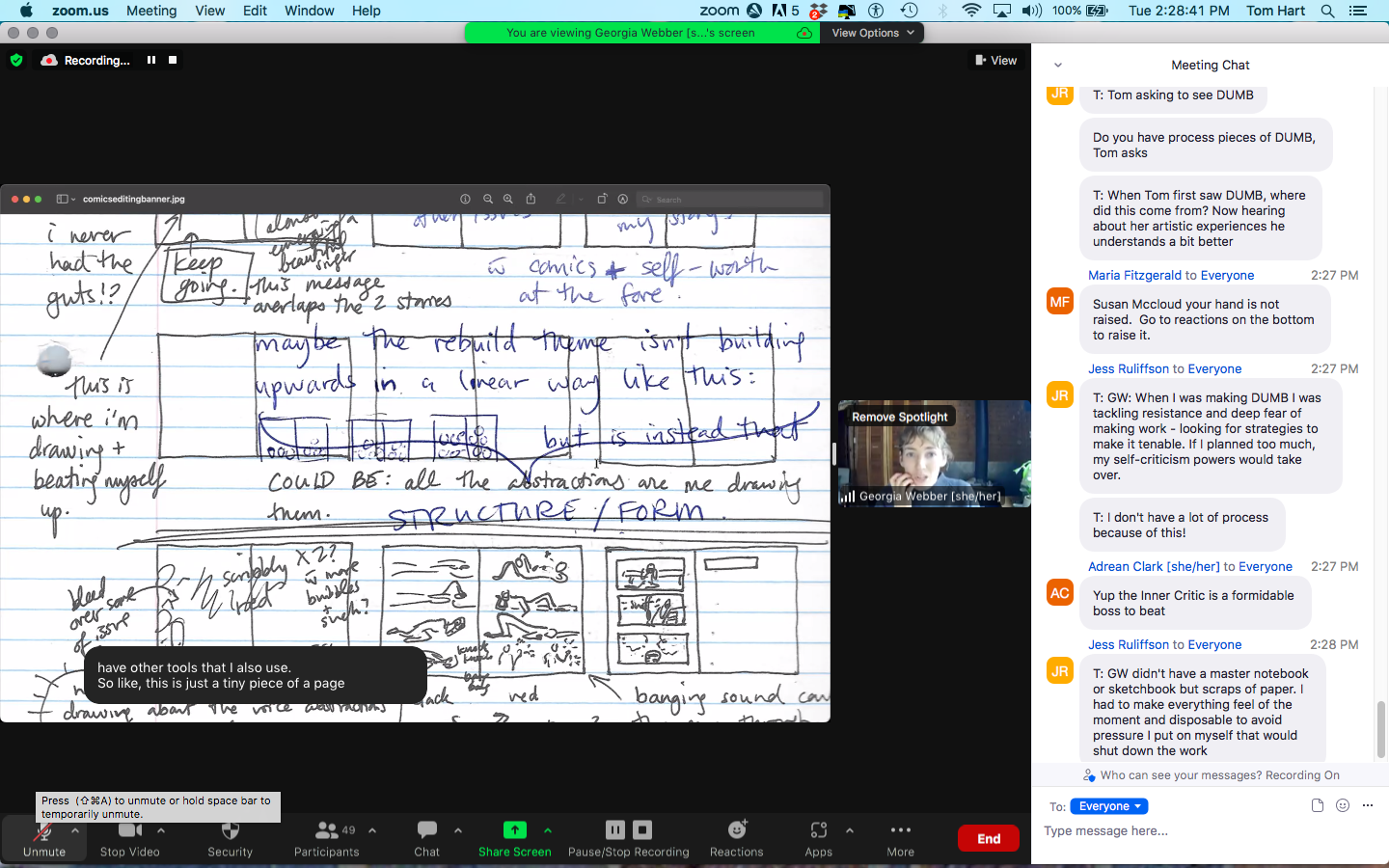1389x868 pixels.
Task: Open the Meeting menu in menu bar
Action: tap(151, 11)
